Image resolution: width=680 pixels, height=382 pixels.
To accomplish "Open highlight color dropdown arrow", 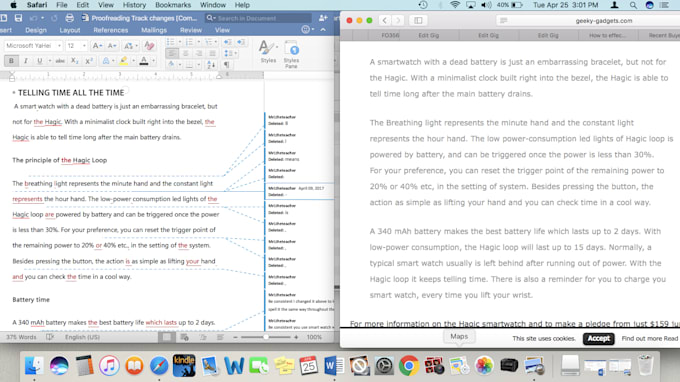I will tap(133, 61).
